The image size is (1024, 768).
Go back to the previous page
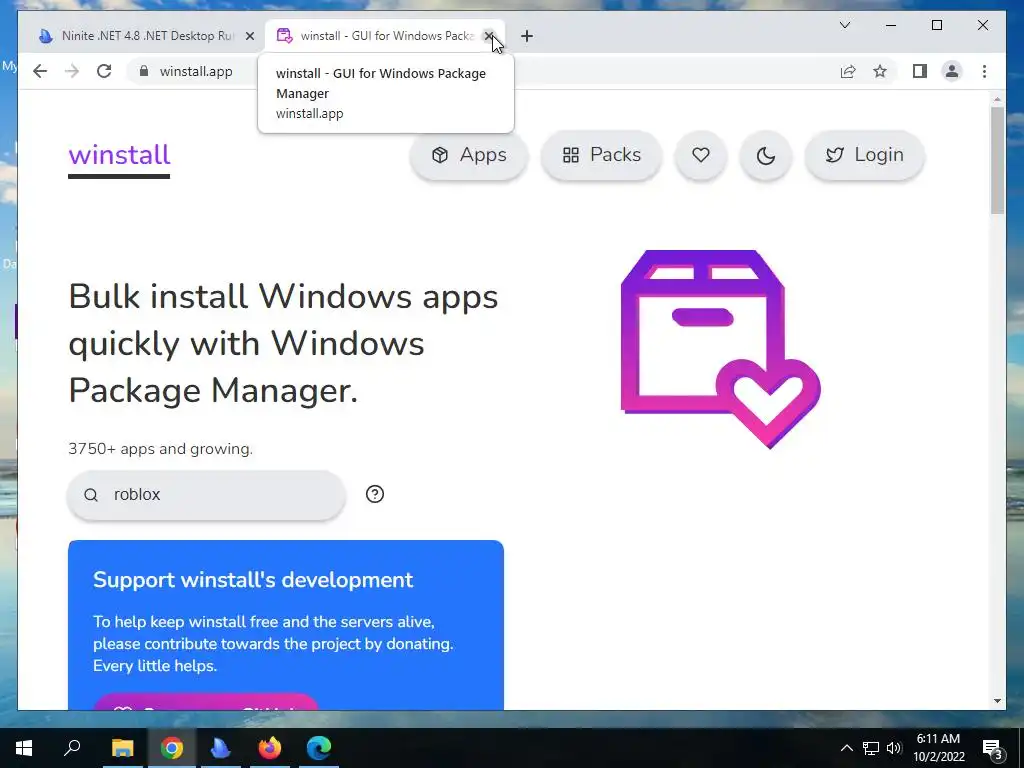coord(40,71)
